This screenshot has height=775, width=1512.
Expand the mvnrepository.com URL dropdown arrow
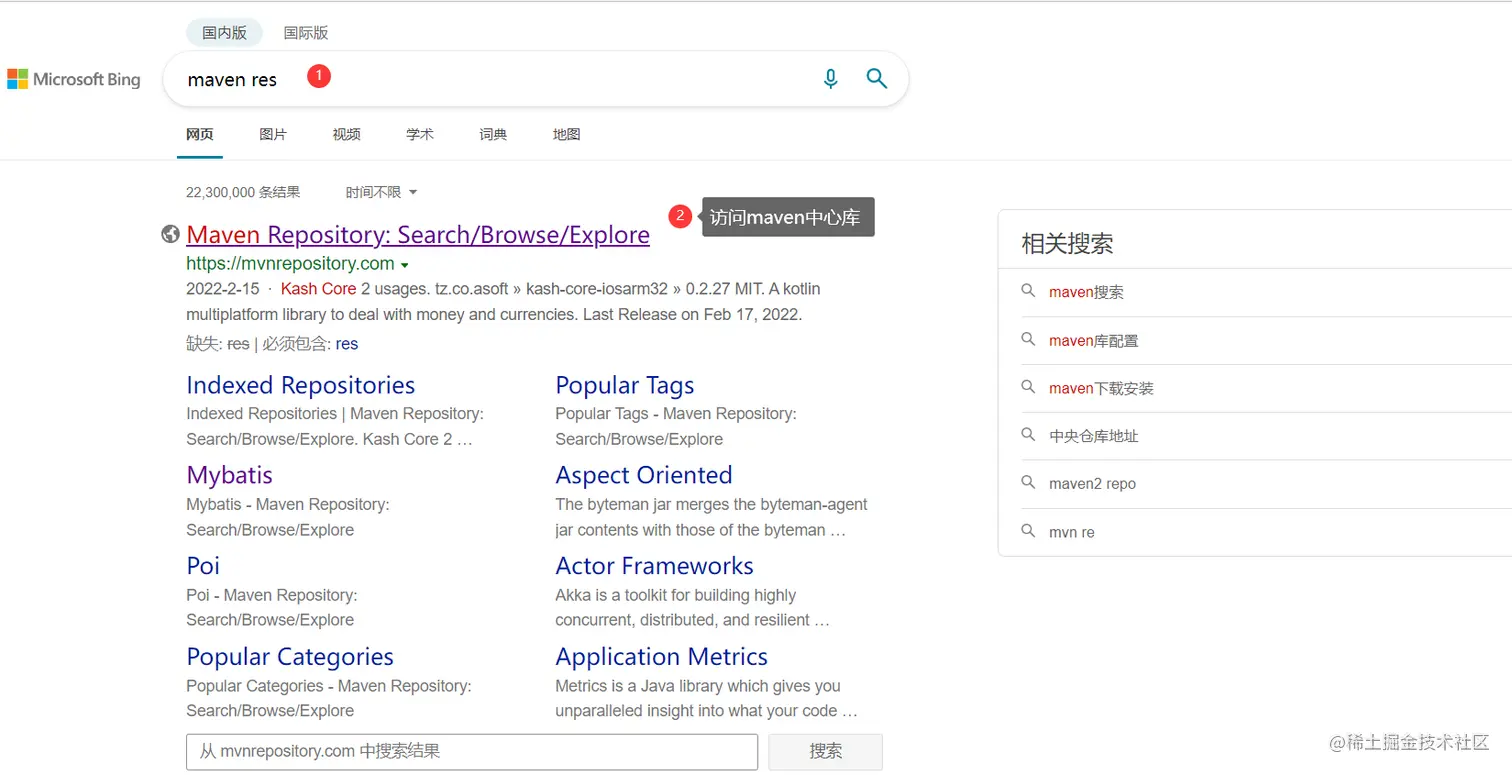pos(404,265)
